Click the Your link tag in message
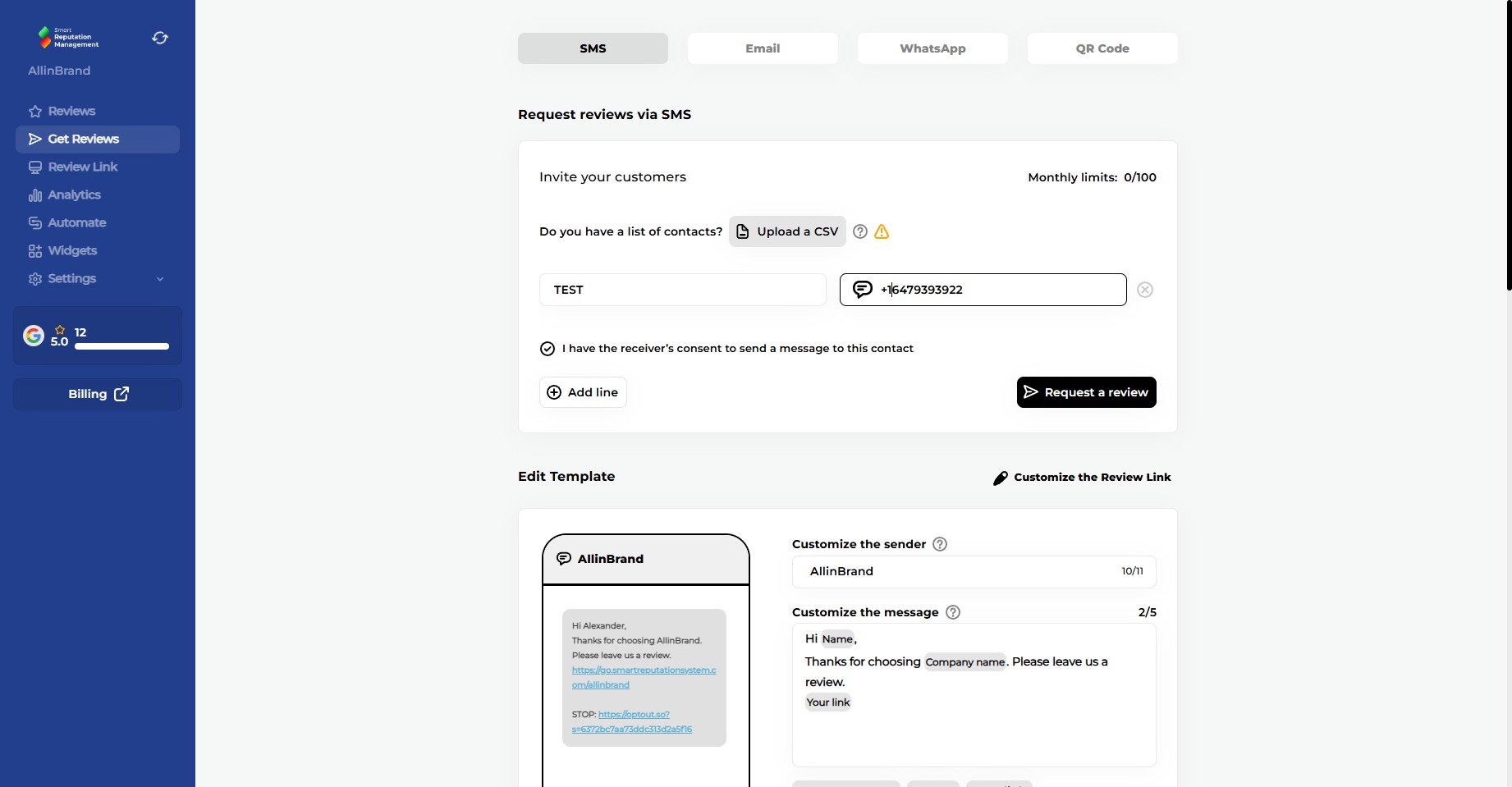This screenshot has height=787, width=1512. click(x=828, y=702)
